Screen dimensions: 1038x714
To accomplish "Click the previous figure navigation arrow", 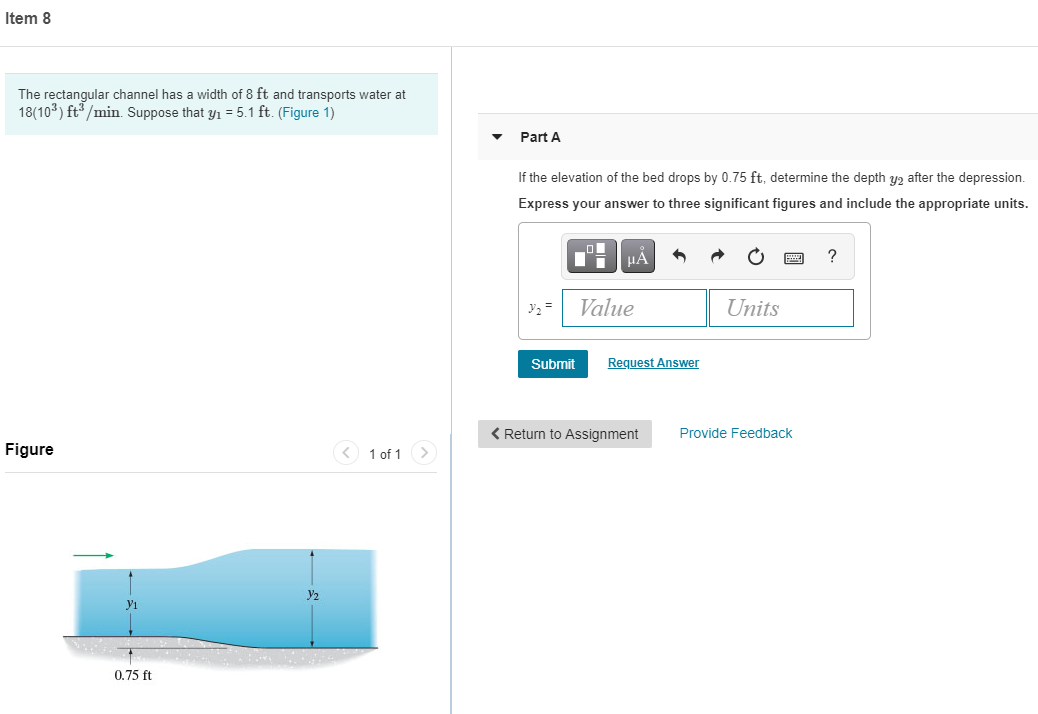I will pos(346,452).
